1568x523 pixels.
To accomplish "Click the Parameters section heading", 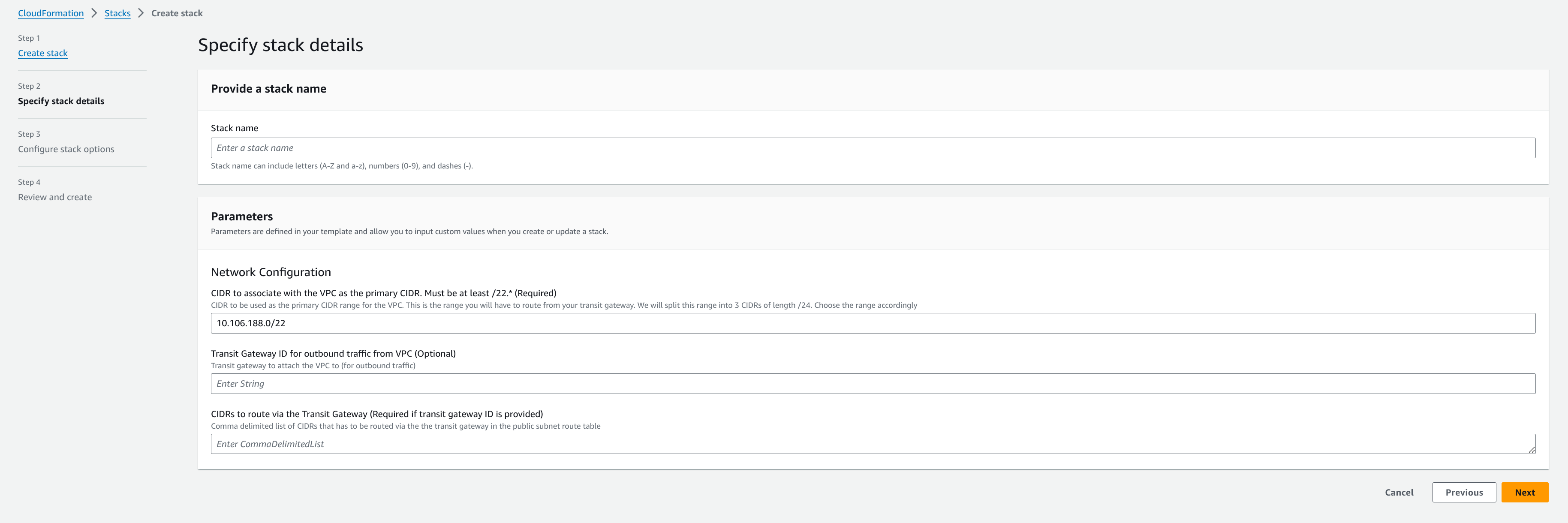I will click(242, 216).
